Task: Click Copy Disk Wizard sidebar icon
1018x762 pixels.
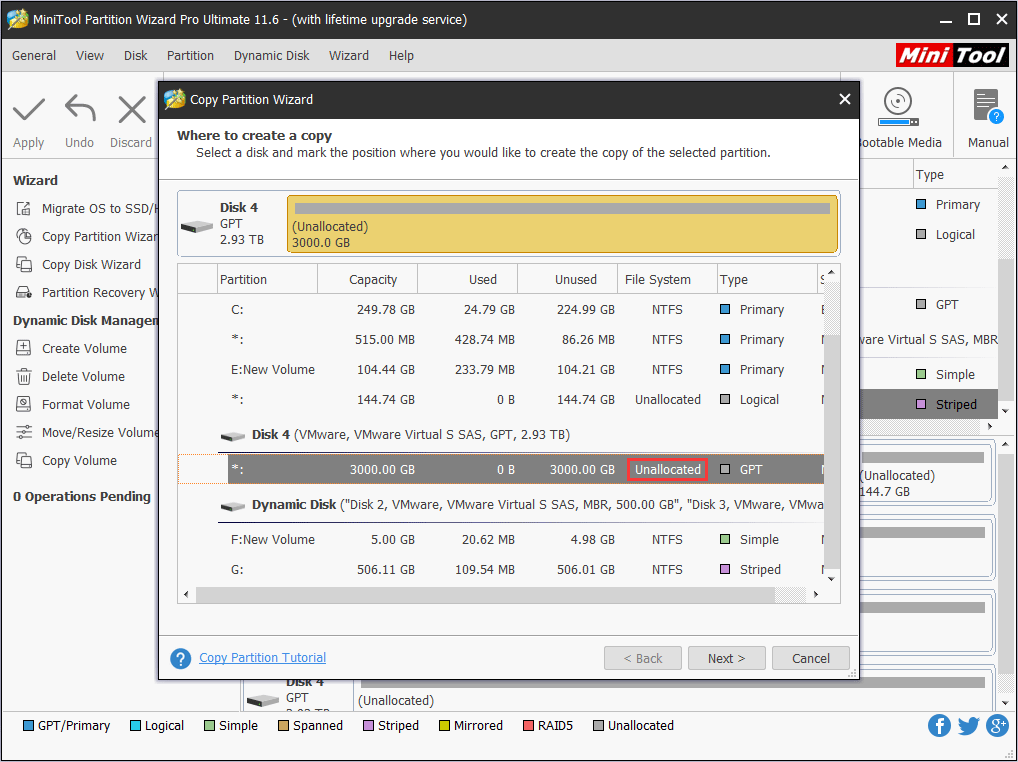Action: coord(24,264)
